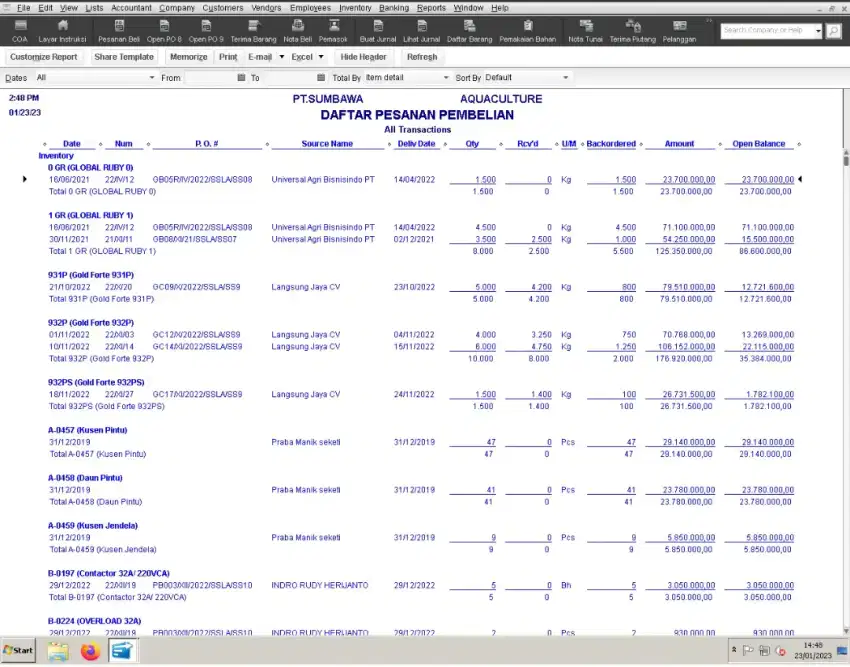Open the search box dropdown arrow
Image resolution: width=850 pixels, height=667 pixels.
pos(818,31)
